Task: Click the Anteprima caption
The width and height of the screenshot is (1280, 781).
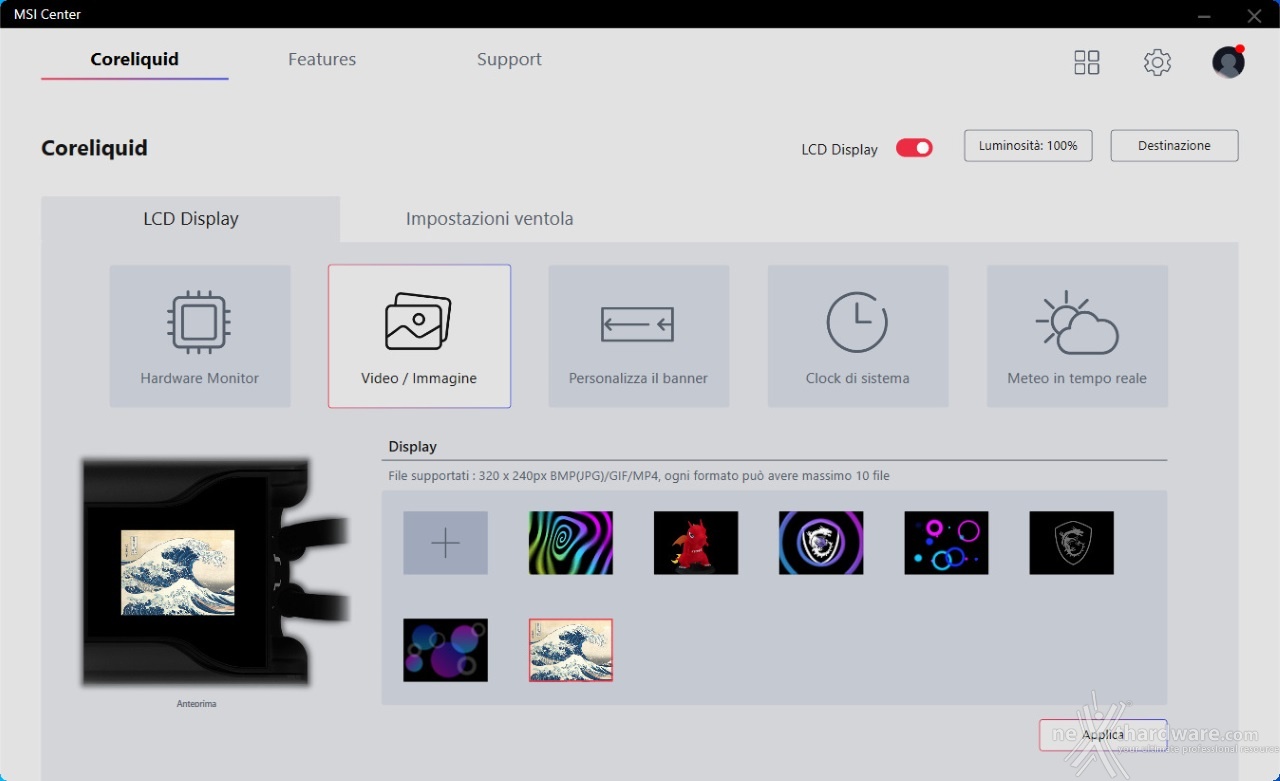Action: coord(196,704)
